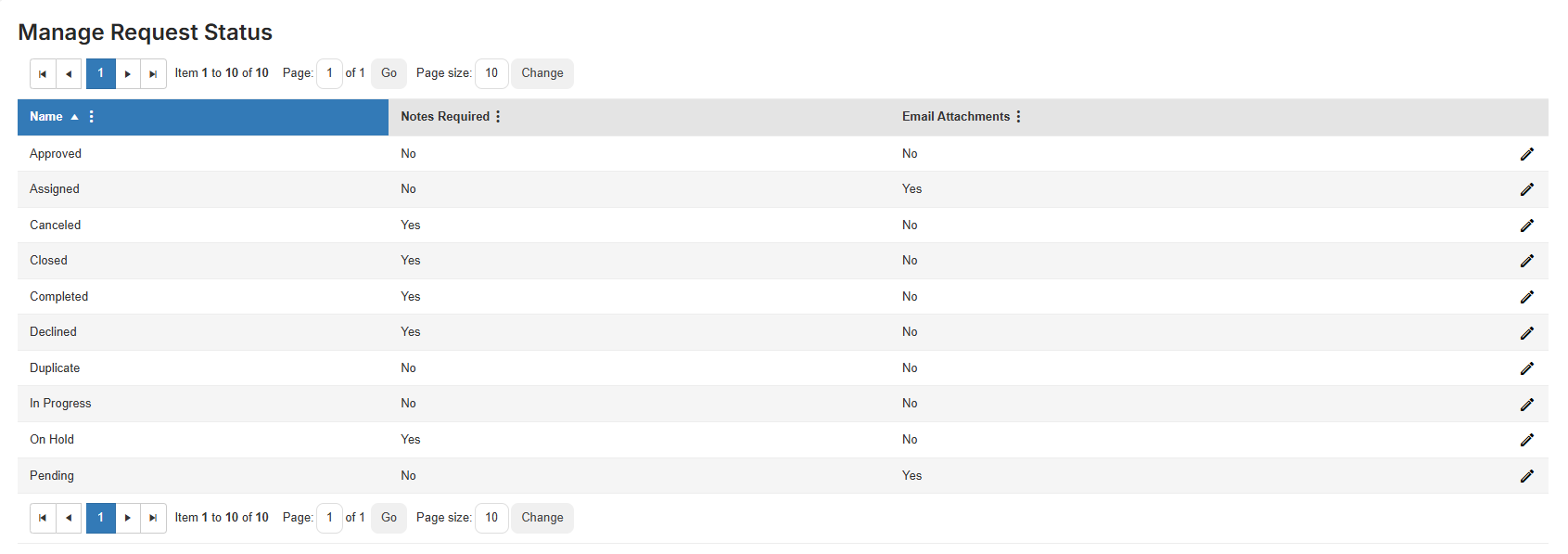Click pencil icon for In Progress
Viewport: 1568px width, 554px height.
(1527, 404)
